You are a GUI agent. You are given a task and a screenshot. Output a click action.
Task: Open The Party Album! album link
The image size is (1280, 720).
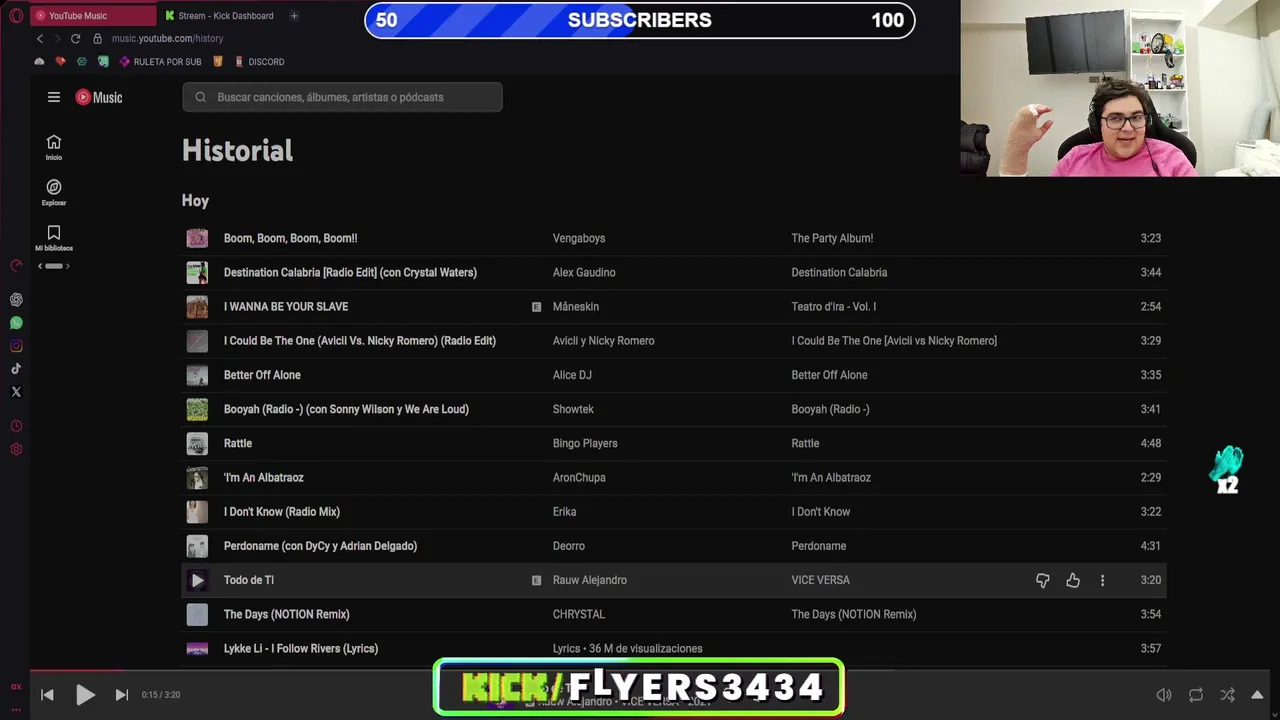tap(832, 238)
